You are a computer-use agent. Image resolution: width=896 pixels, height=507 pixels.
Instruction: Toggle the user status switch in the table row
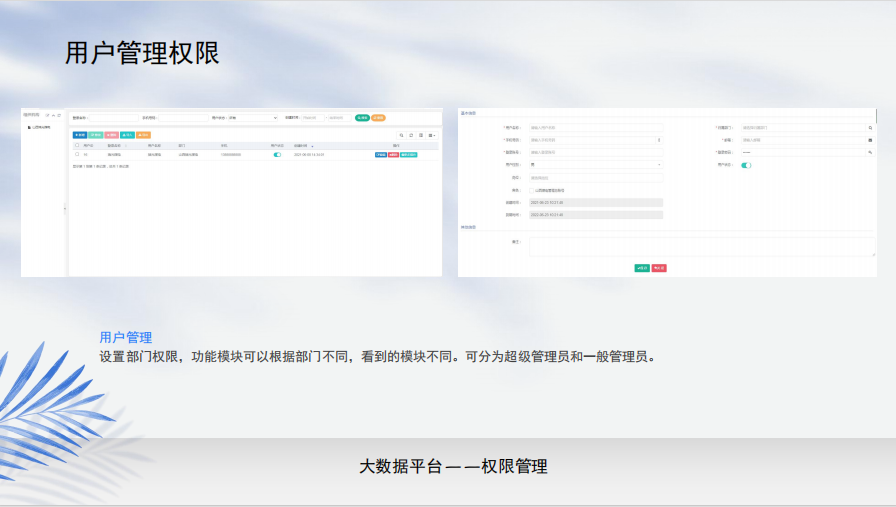click(x=277, y=155)
